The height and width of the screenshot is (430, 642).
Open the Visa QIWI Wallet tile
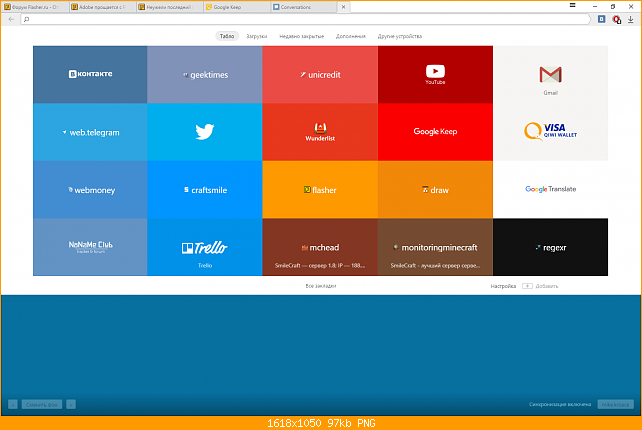pos(550,132)
